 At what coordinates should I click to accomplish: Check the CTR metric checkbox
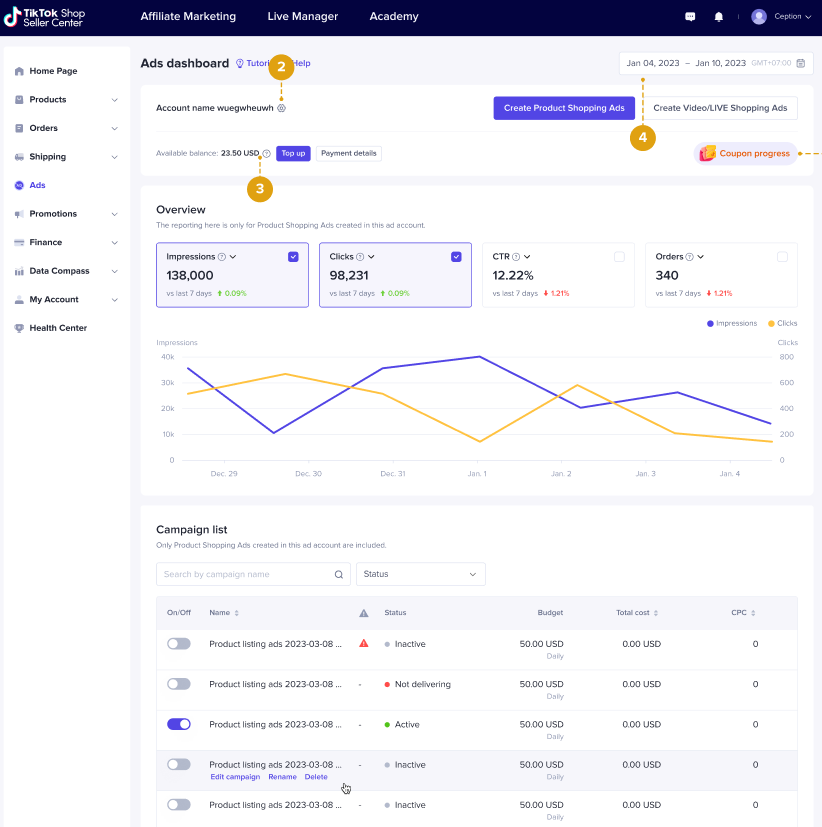619,257
